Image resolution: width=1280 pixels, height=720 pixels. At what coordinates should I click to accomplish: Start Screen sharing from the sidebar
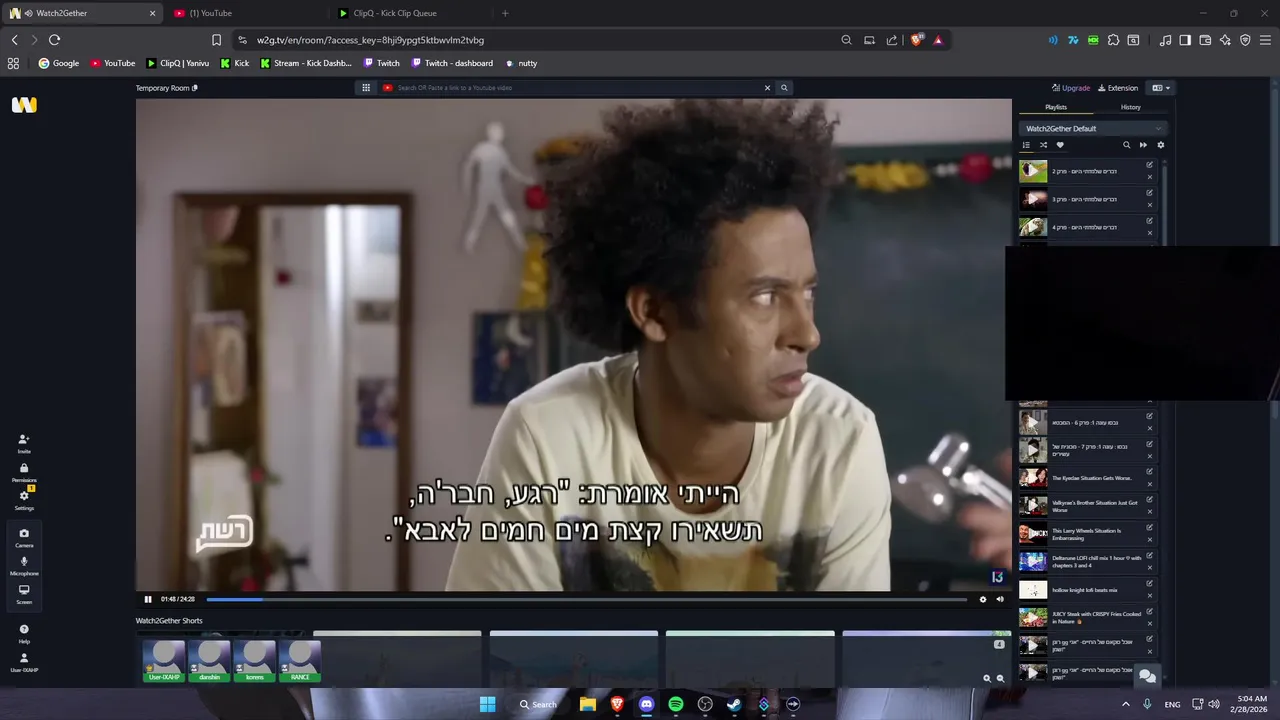point(24,594)
